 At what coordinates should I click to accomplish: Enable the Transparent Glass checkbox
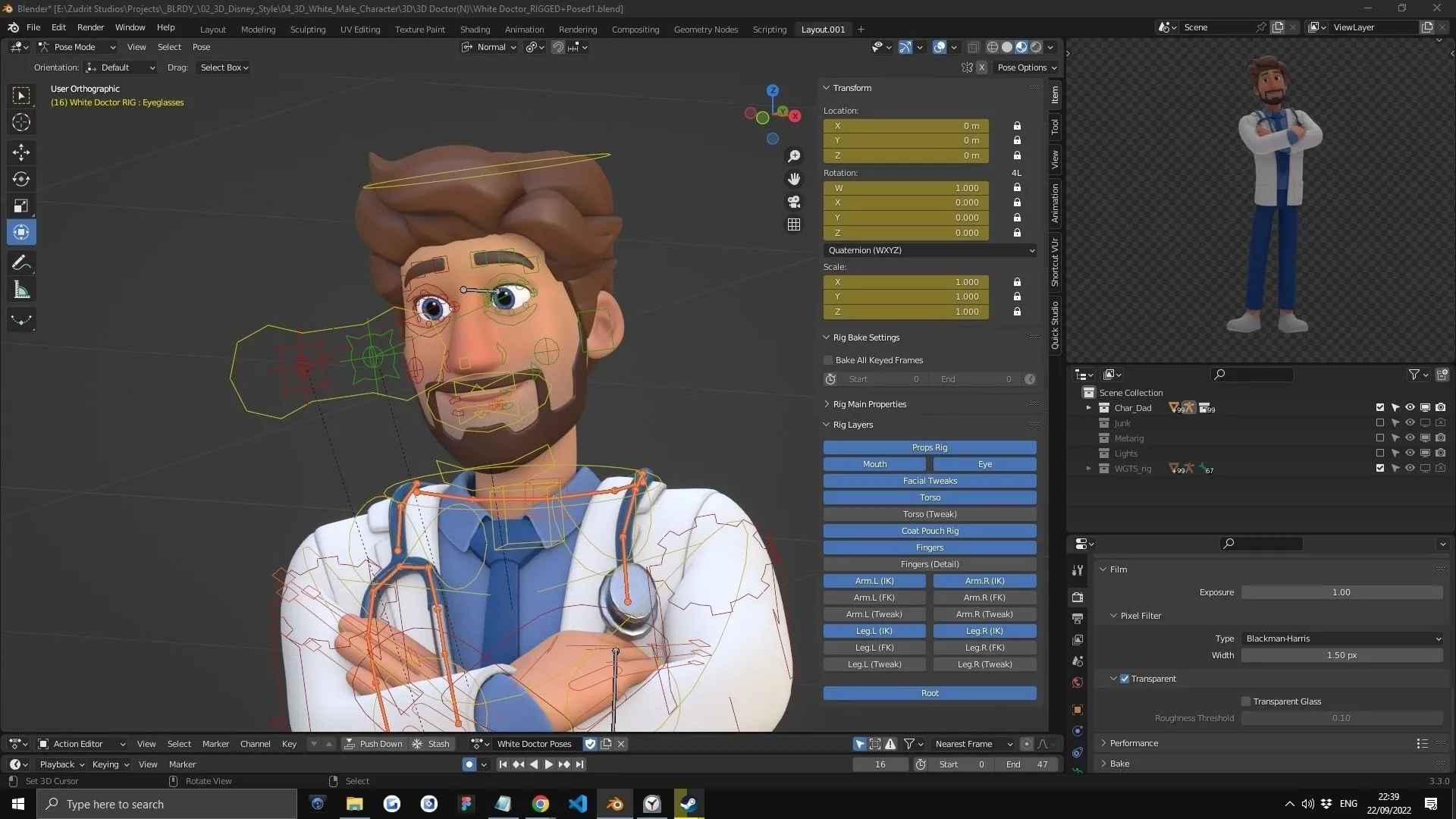point(1244,701)
